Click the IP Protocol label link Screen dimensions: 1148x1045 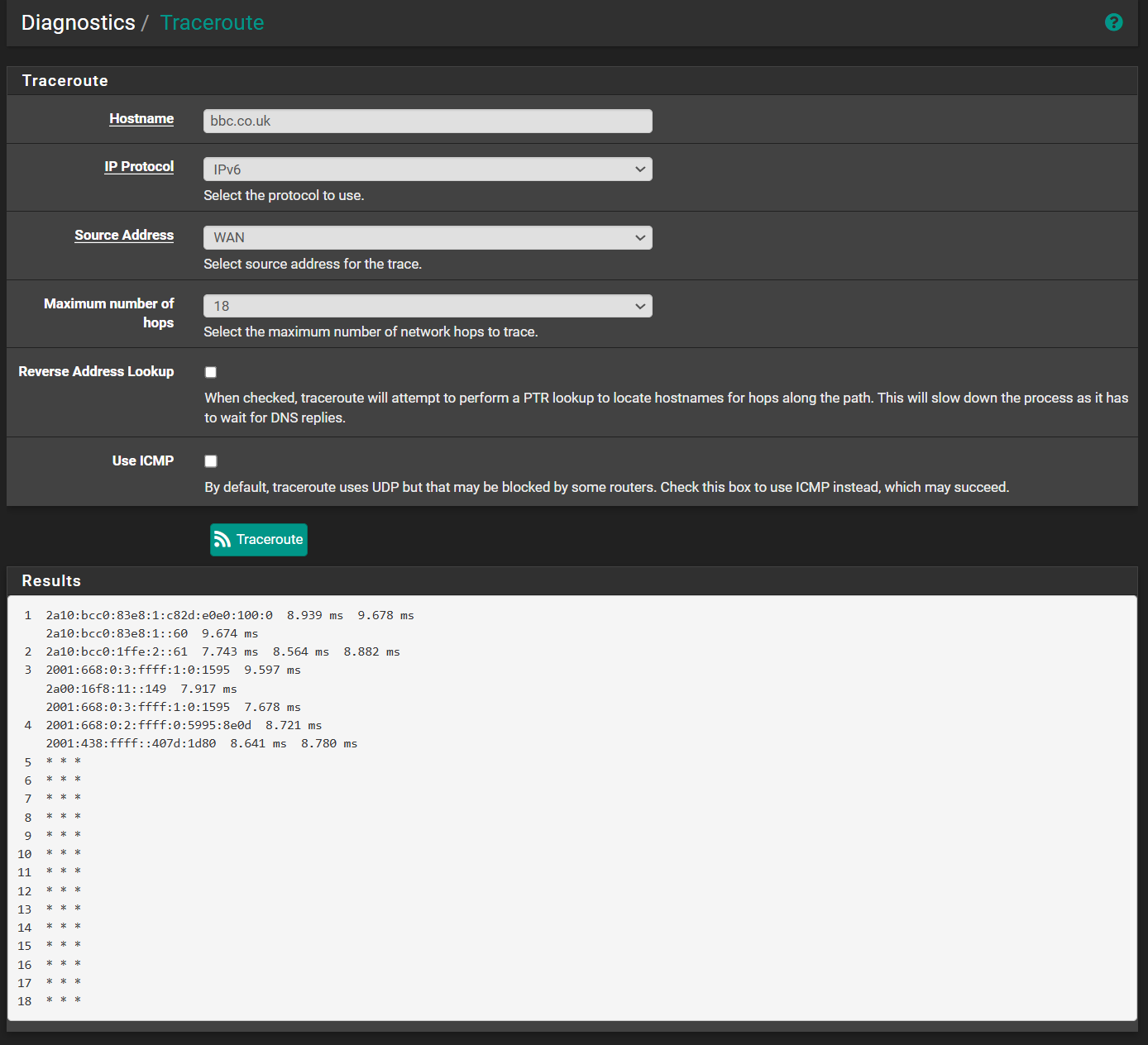point(139,166)
